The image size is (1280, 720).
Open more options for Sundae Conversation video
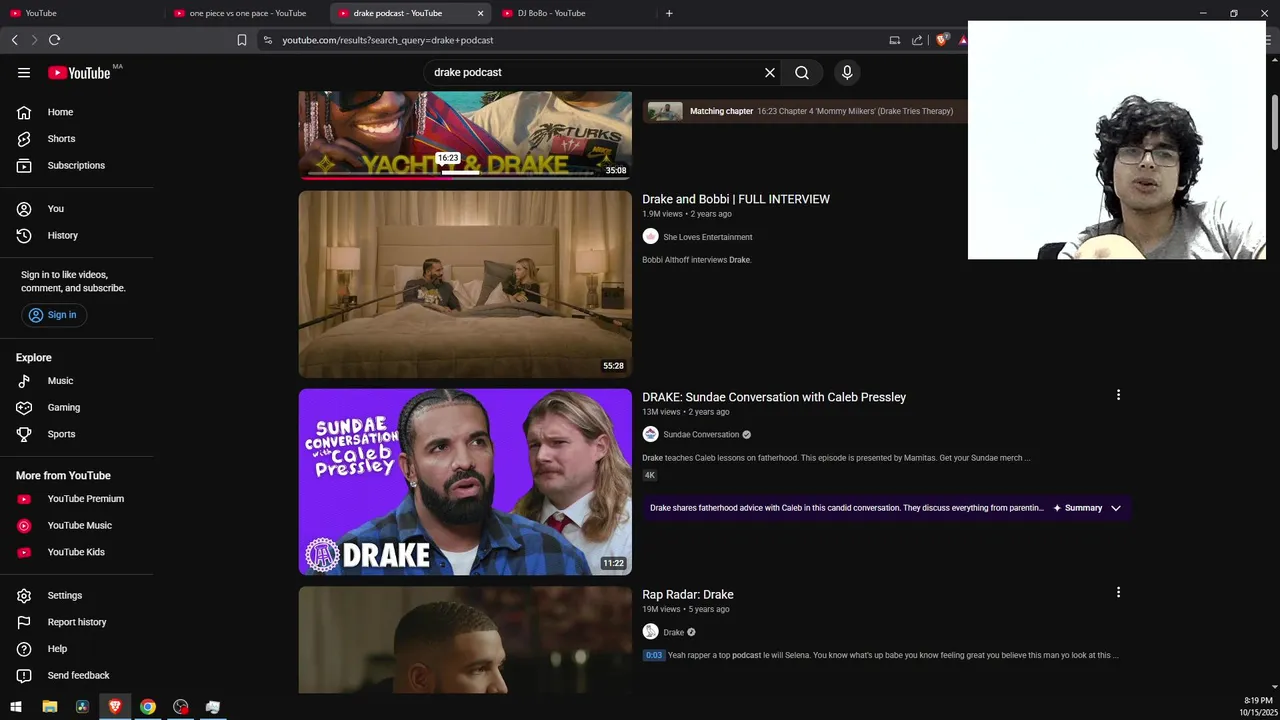click(x=1118, y=395)
